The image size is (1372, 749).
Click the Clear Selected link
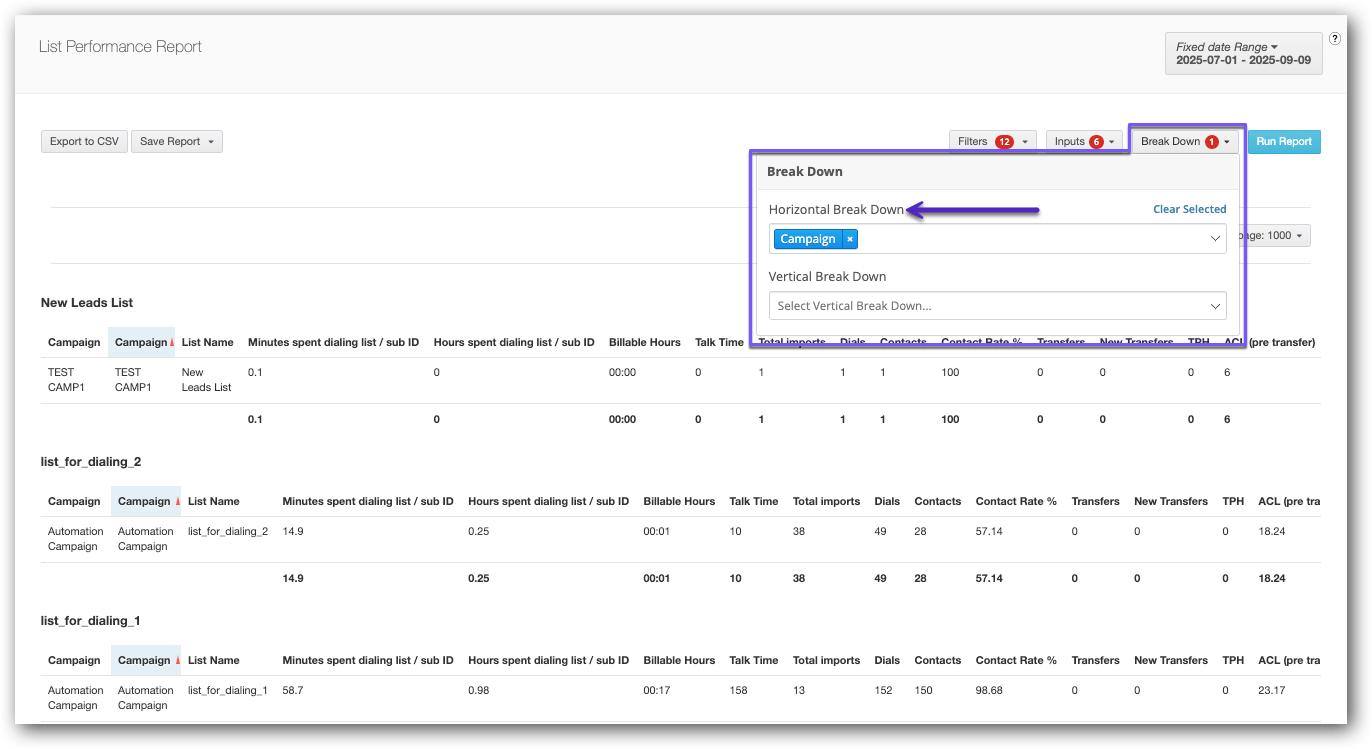coord(1189,210)
